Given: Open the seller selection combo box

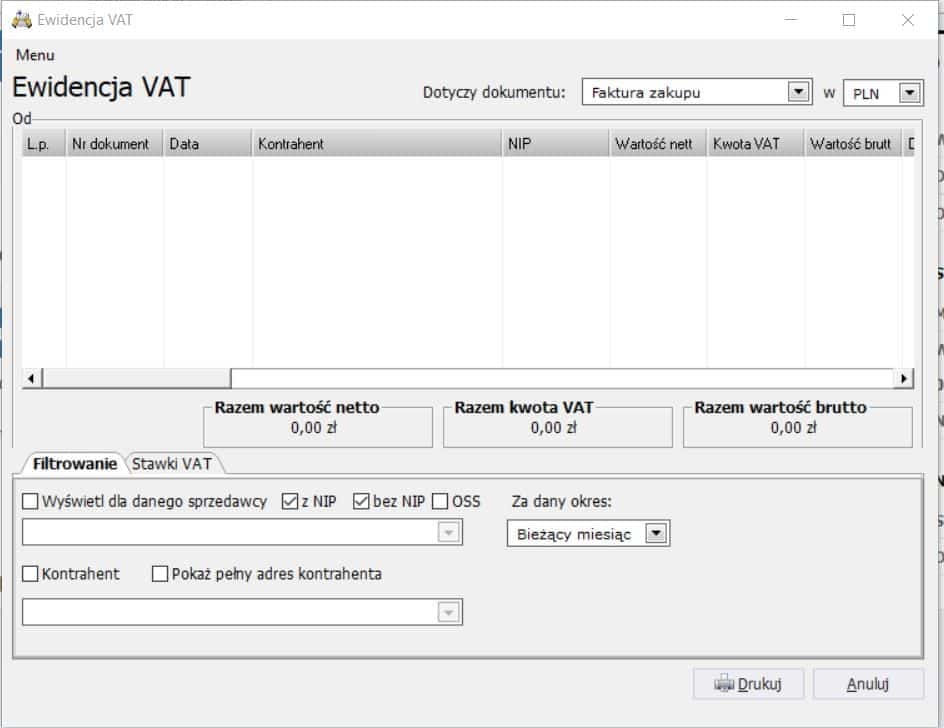Looking at the screenshot, I should point(449,534).
